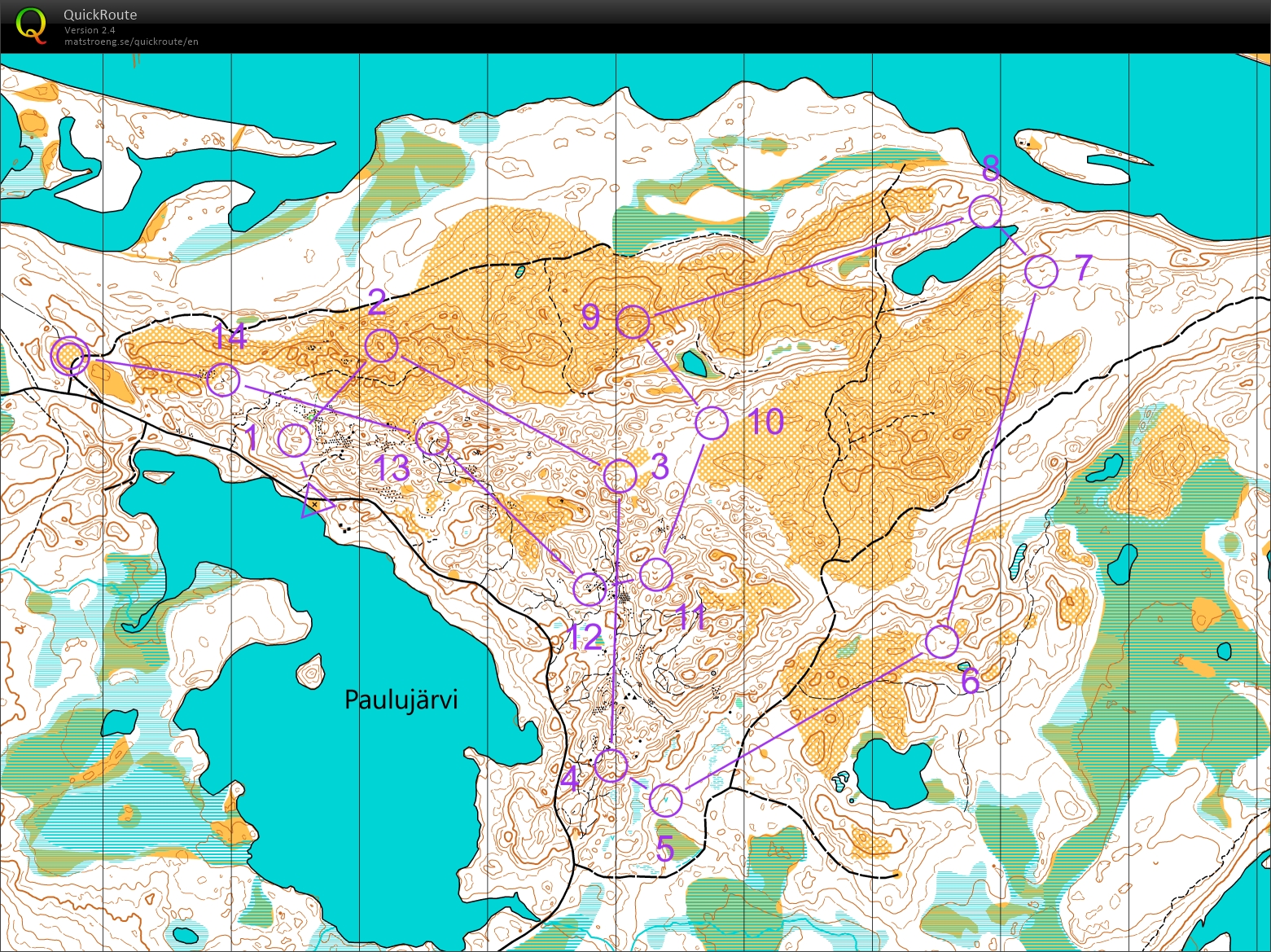1271x952 pixels.
Task: Select the control circle for control 1
Action: coord(295,441)
